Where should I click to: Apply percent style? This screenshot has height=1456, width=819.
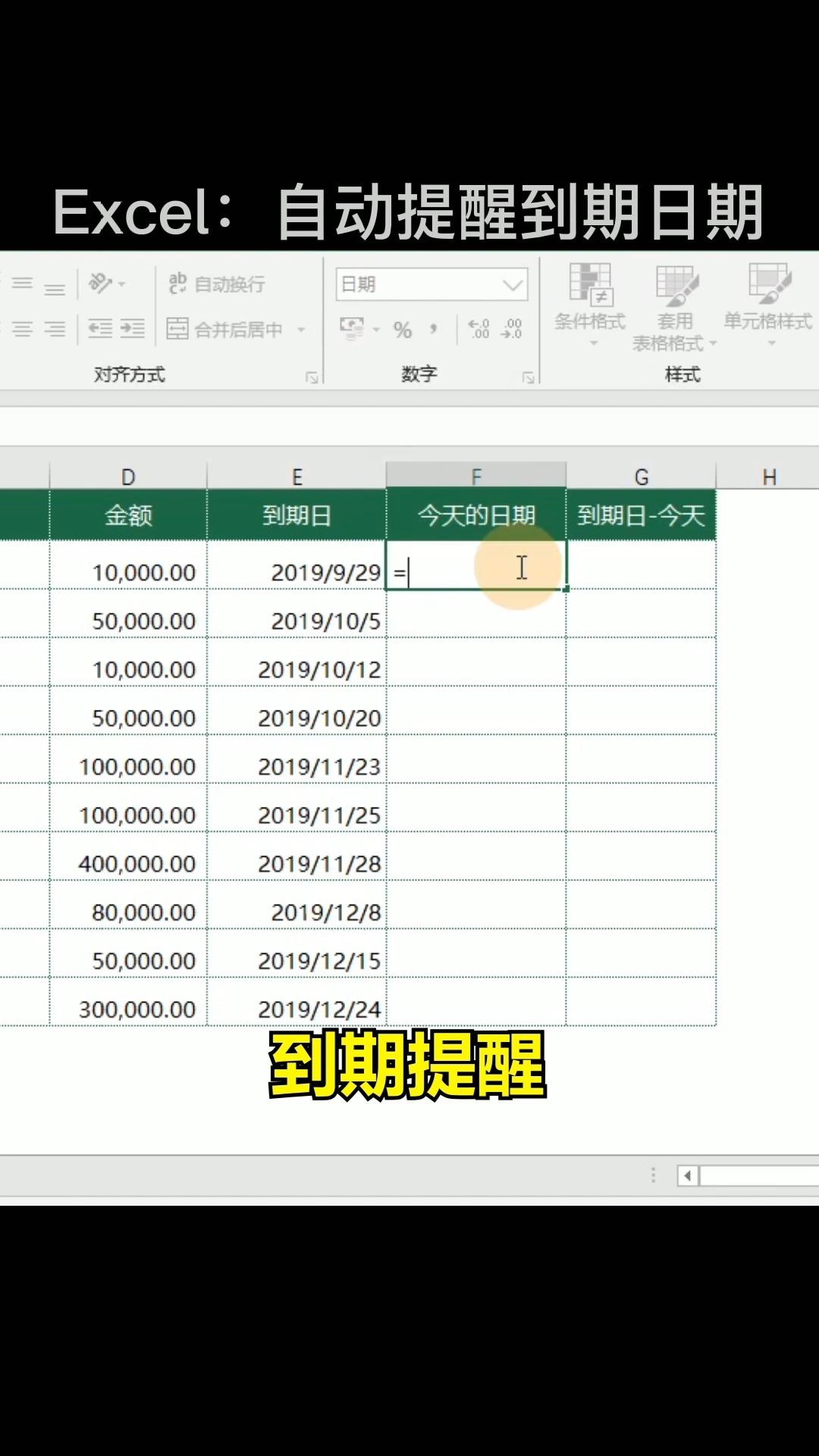[403, 329]
